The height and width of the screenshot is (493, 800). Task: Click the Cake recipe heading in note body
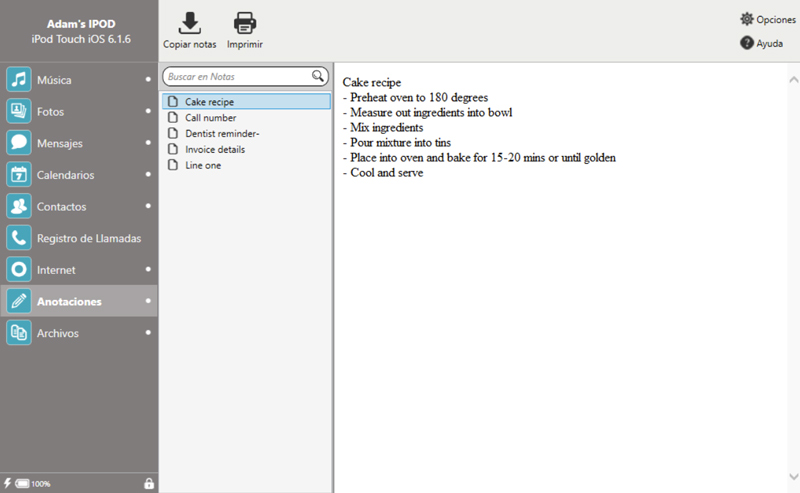click(x=372, y=82)
